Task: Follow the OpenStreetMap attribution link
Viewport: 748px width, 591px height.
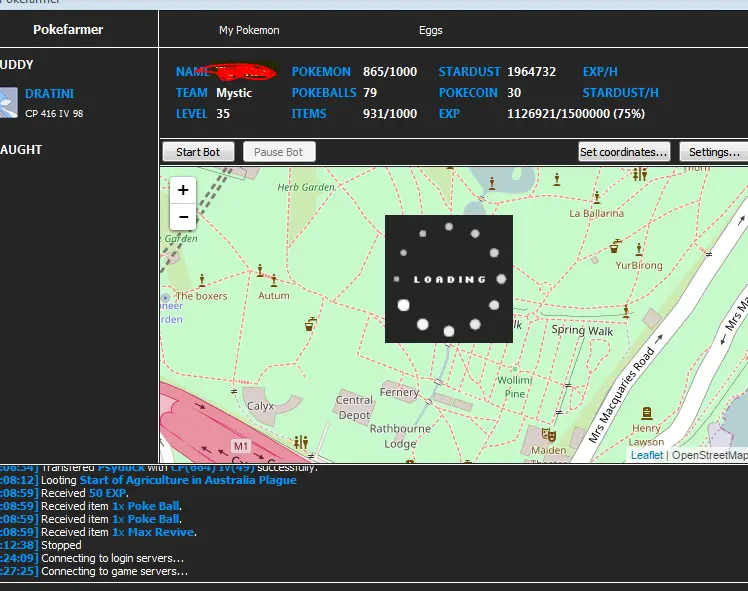Action: pos(709,455)
